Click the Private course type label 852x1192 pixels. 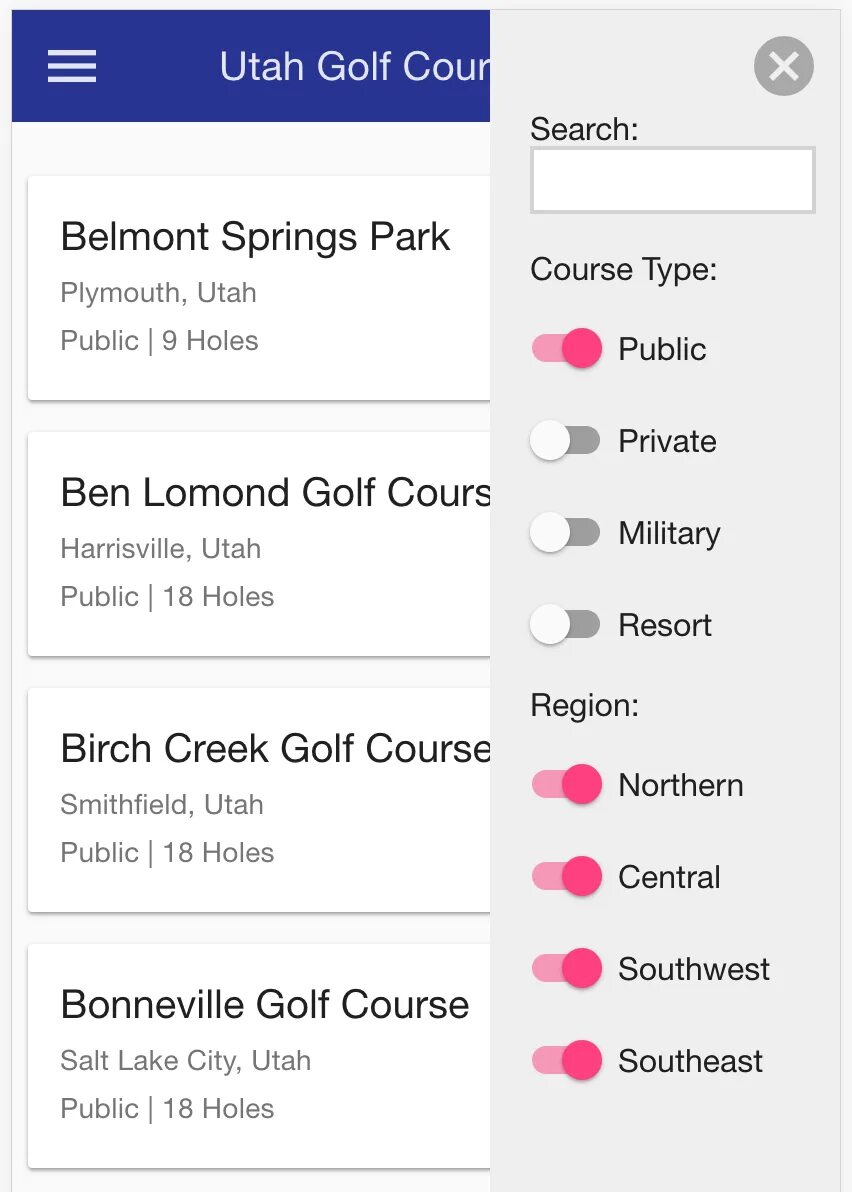coord(667,441)
